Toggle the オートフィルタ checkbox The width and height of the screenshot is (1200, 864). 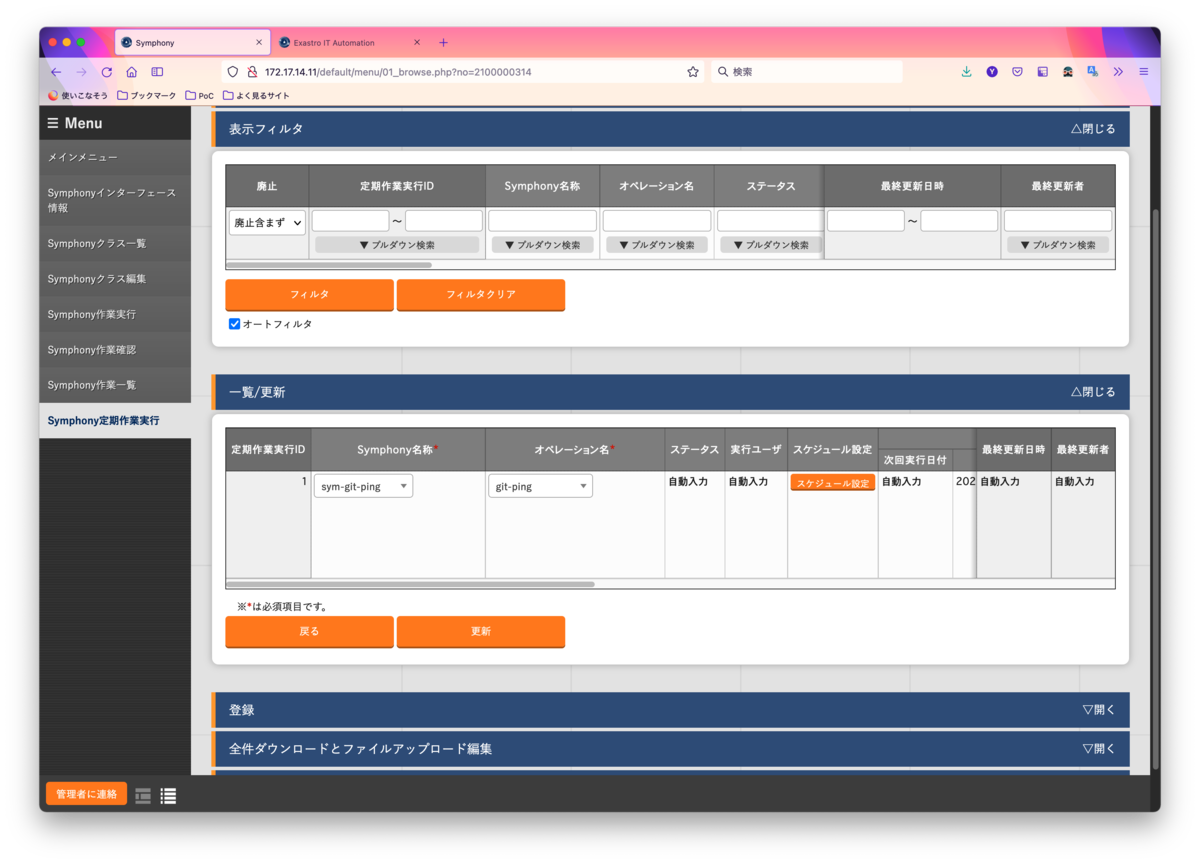(x=234, y=324)
